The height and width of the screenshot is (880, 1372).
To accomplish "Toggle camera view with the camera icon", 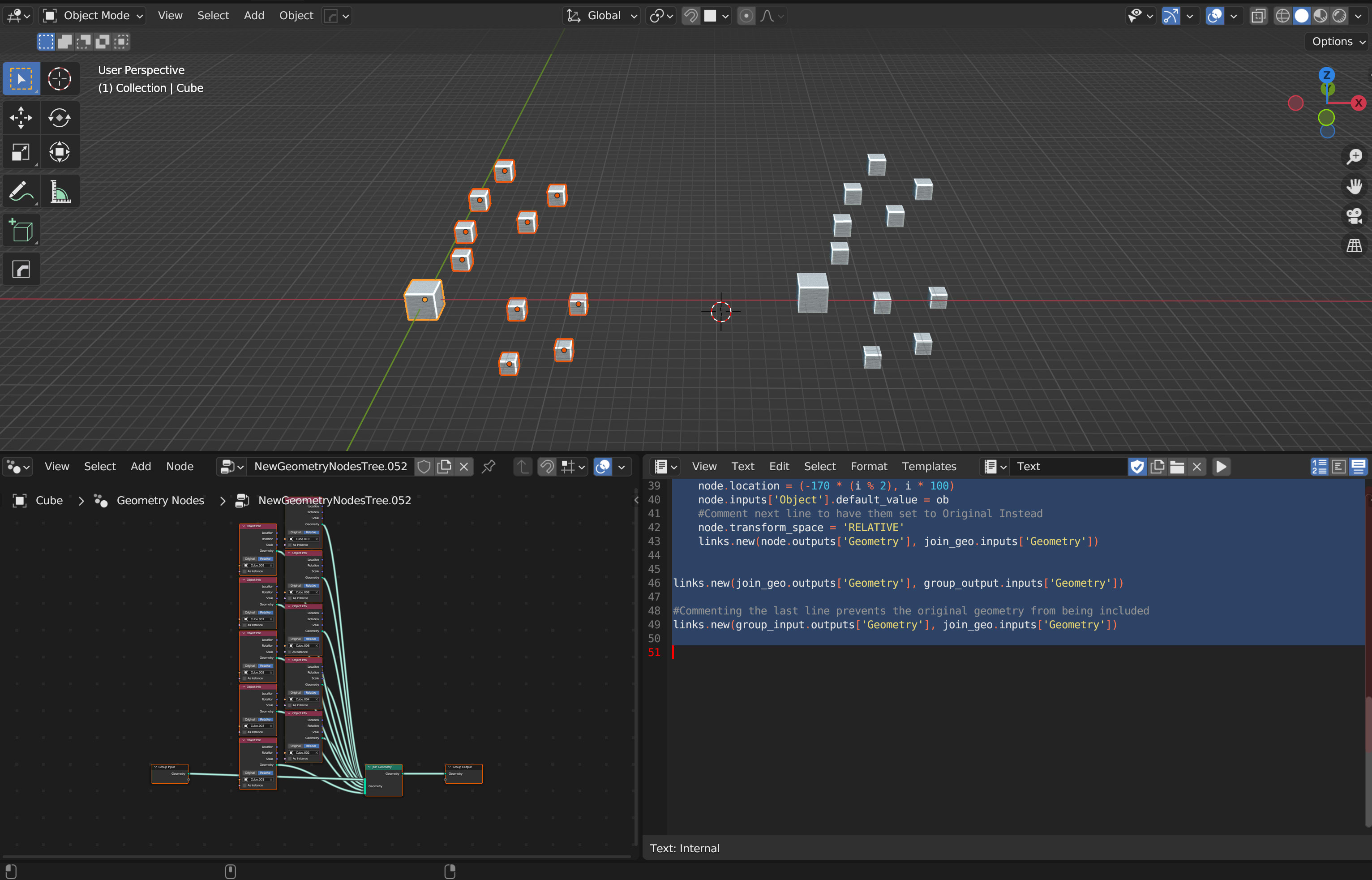I will [1354, 216].
